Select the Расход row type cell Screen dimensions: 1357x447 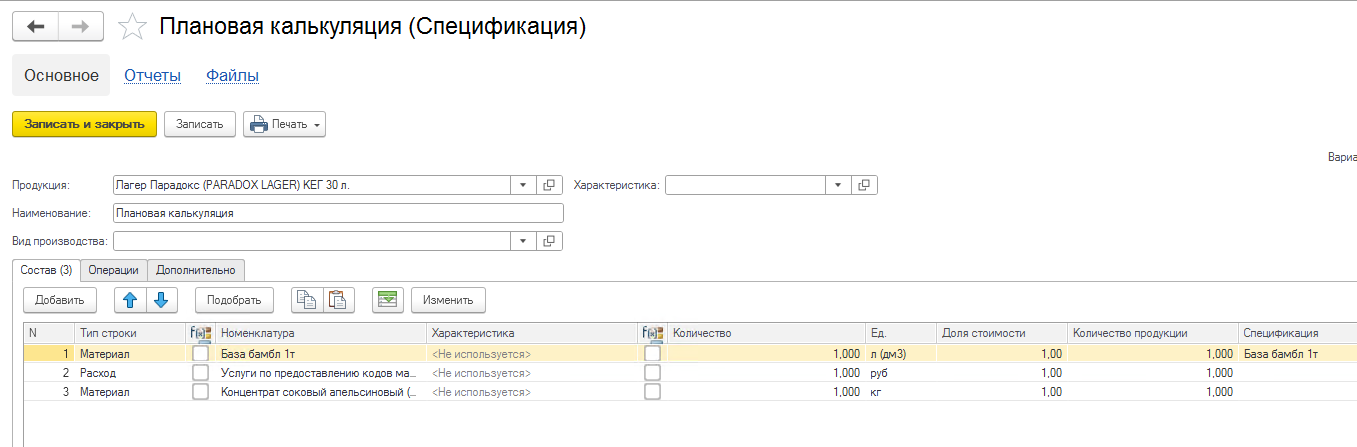click(x=130, y=373)
